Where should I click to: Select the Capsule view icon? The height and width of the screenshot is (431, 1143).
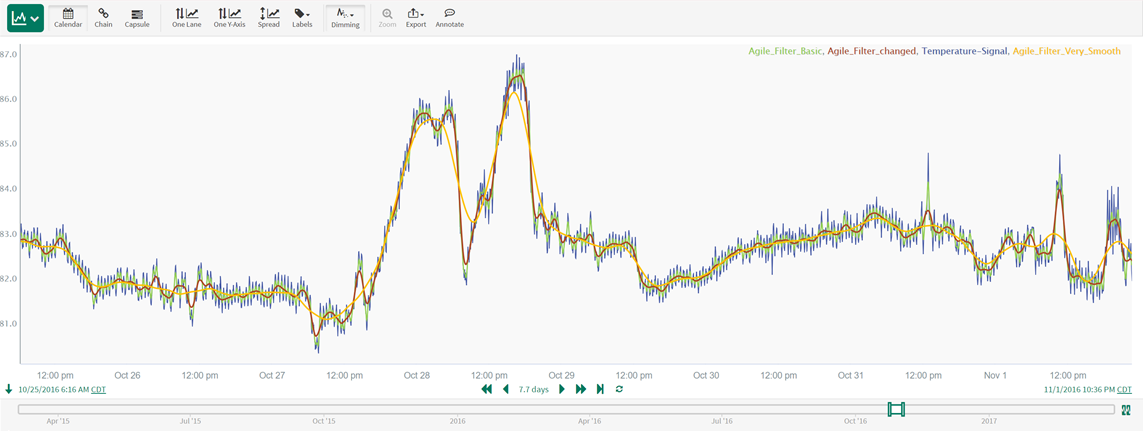click(137, 17)
